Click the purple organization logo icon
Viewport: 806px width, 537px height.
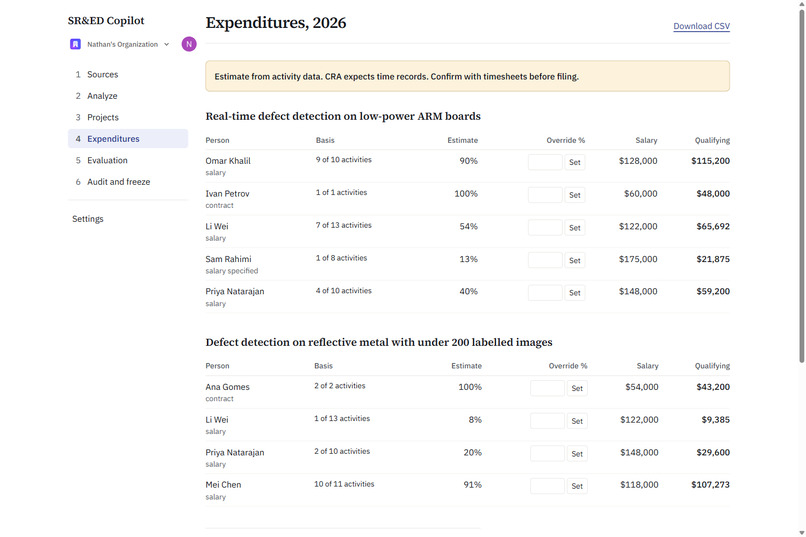click(x=75, y=44)
